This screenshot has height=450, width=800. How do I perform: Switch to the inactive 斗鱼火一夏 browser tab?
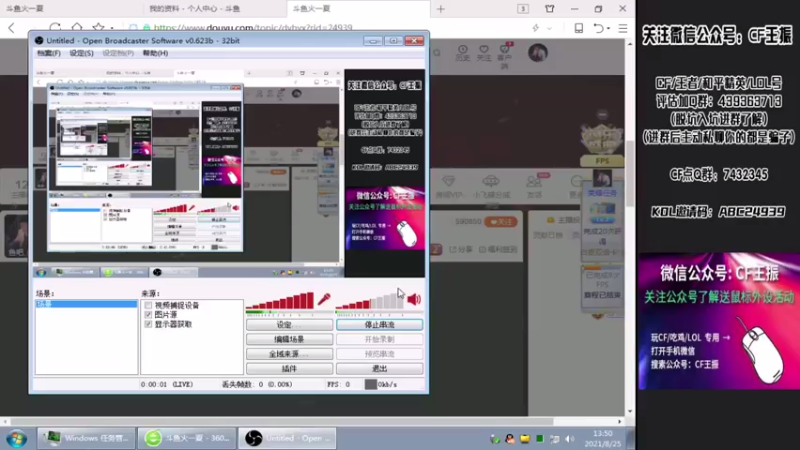(x=71, y=9)
